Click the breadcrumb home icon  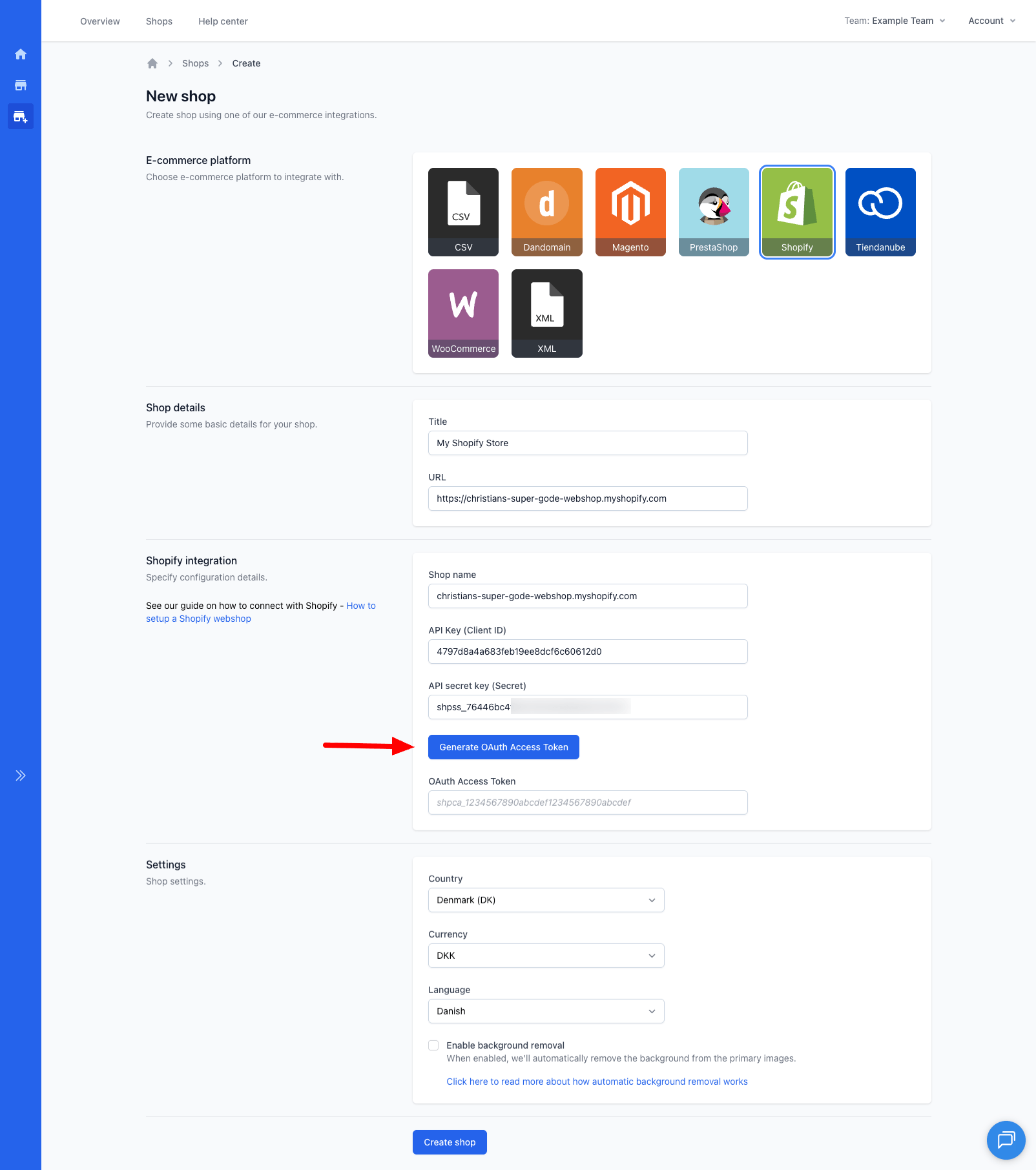pyautogui.click(x=152, y=63)
